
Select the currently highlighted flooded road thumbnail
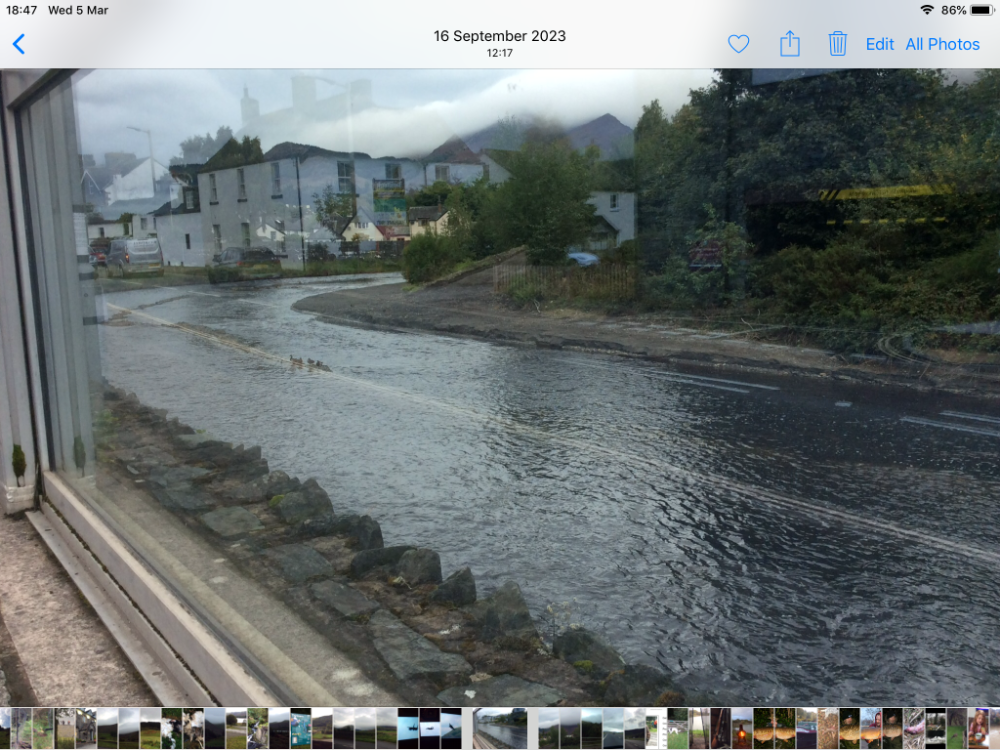501,728
